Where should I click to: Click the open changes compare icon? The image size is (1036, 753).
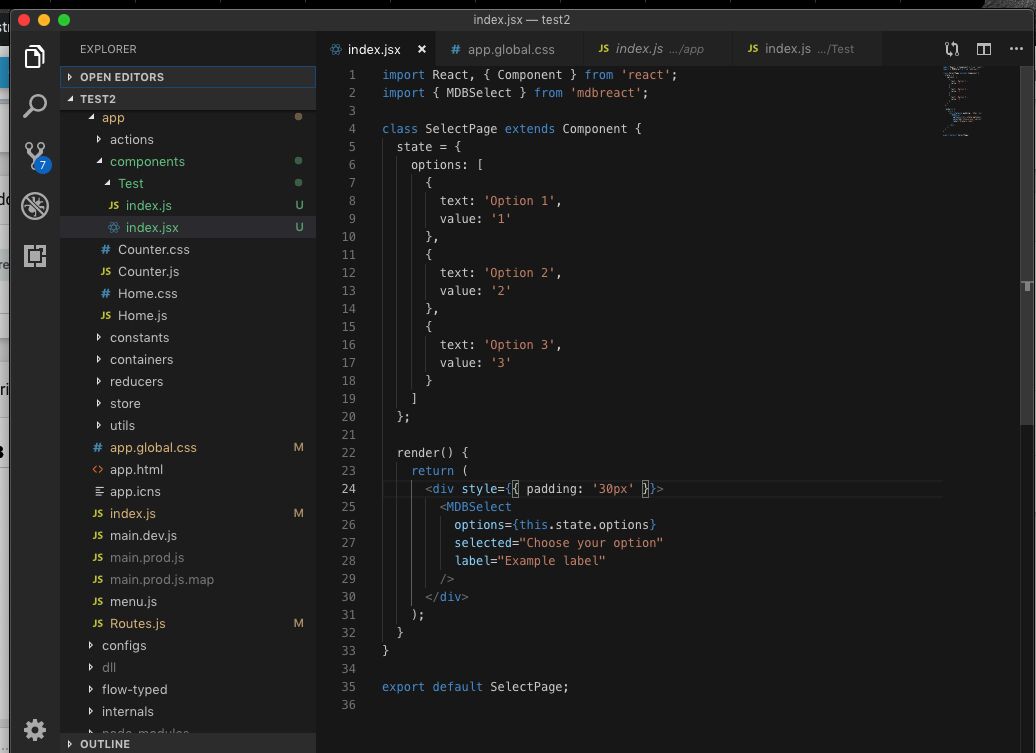point(951,49)
